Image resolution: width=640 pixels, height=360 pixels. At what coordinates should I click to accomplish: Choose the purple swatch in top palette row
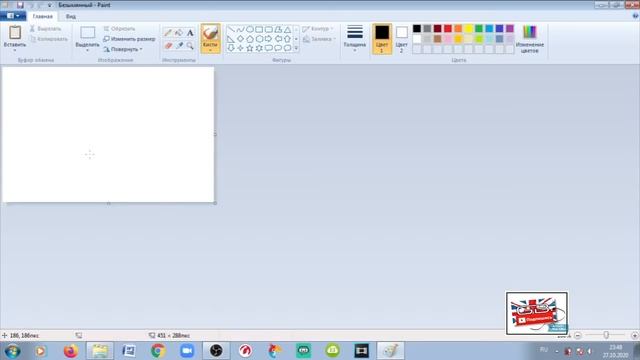tap(510, 28)
